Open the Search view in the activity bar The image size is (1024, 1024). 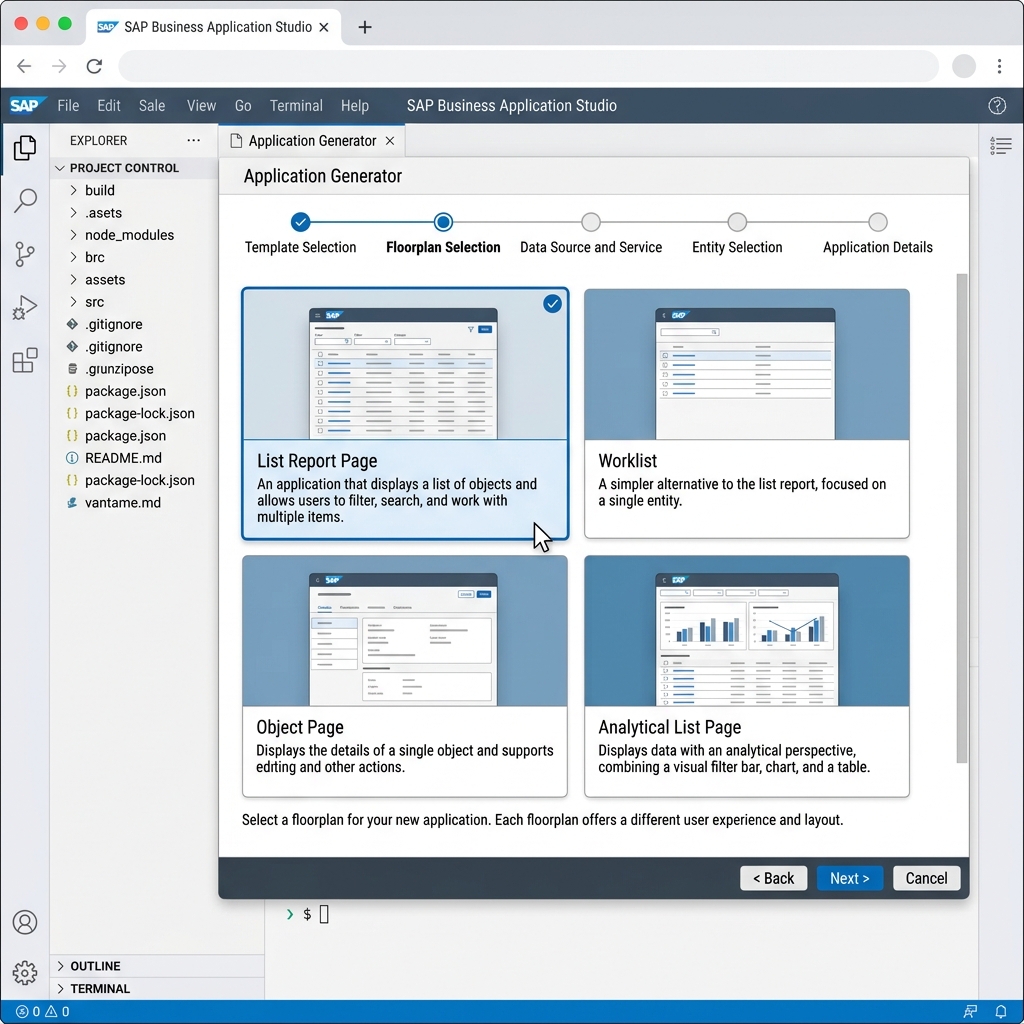(25, 200)
